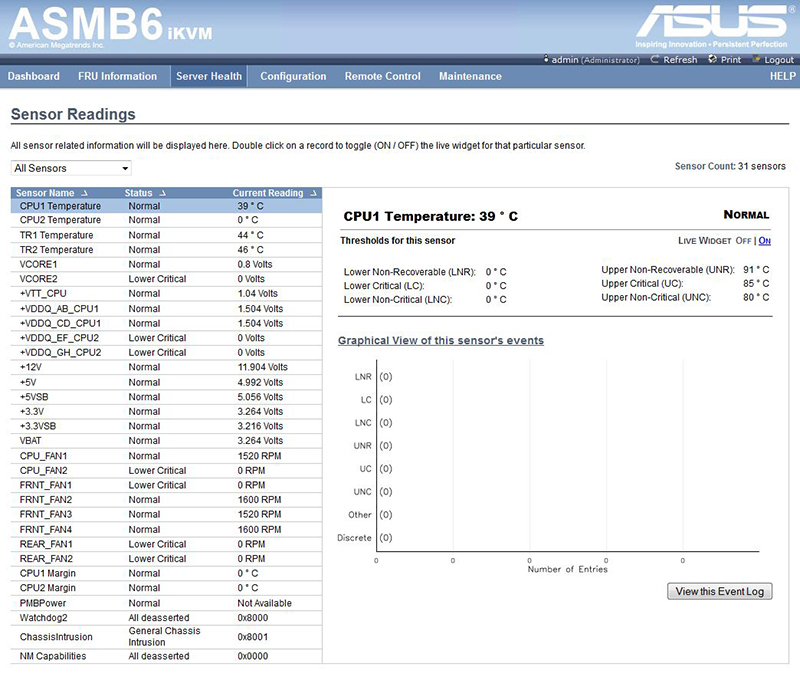
Task: Click the ASUS logo
Action: coord(714,21)
